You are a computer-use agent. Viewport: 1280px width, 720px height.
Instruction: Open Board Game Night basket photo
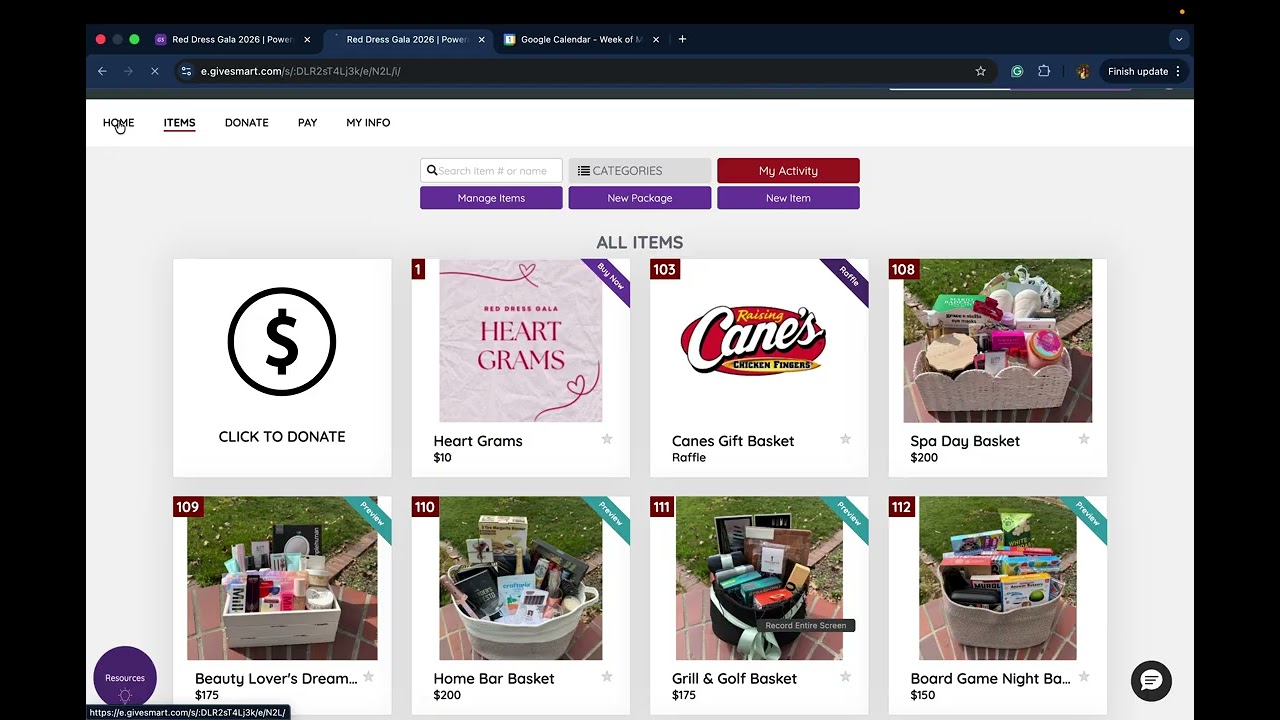(x=998, y=579)
